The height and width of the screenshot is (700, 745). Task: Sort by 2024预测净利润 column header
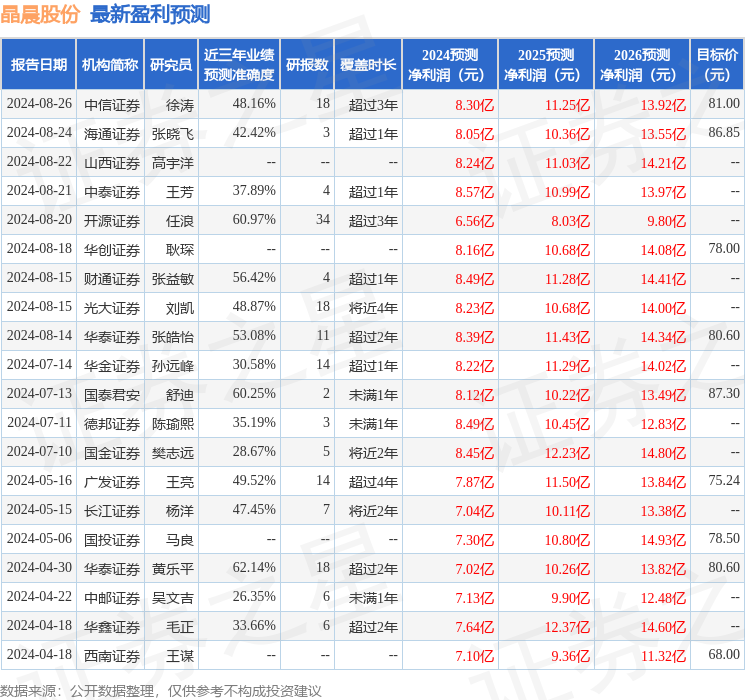(x=450, y=65)
